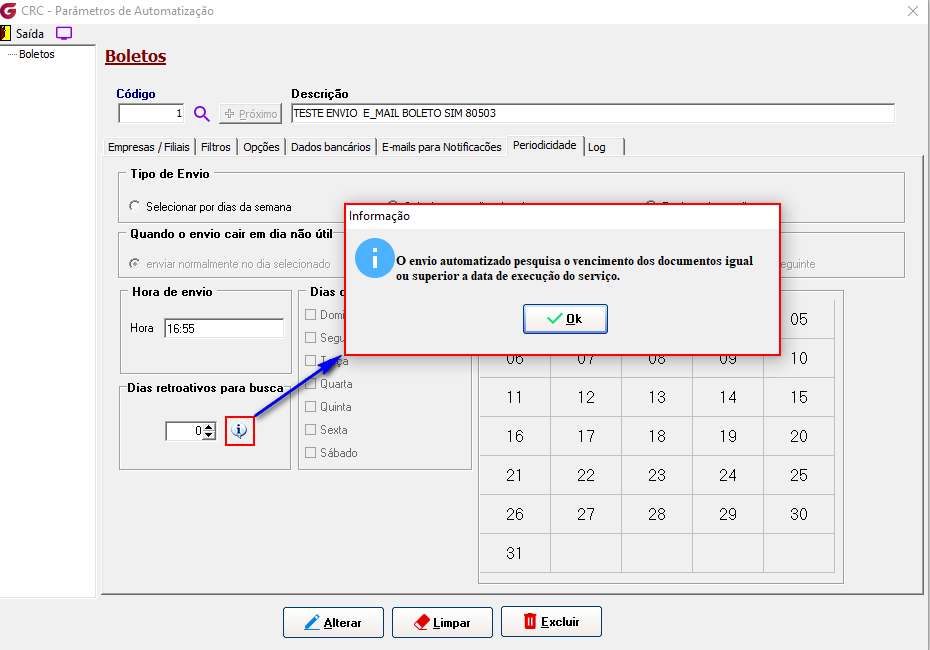The image size is (930, 650).
Task: Select day 24 in the calendar grid
Action: point(728,476)
